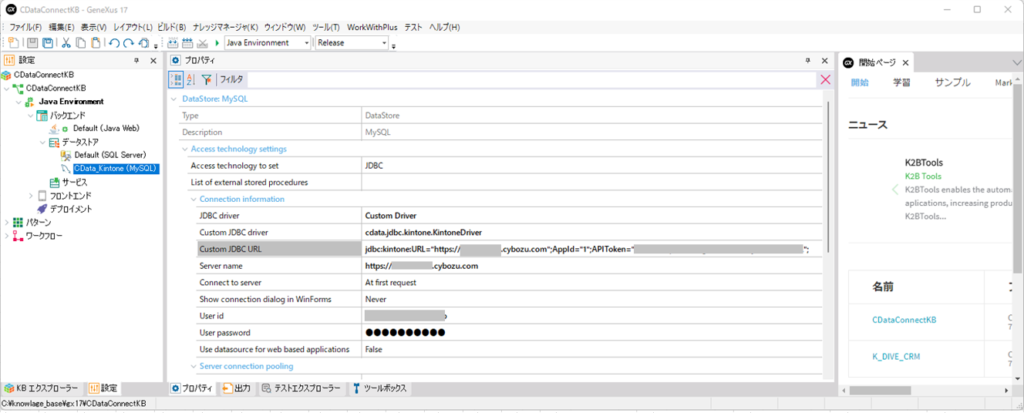Collapse Access technology settings group
Image resolution: width=1024 pixels, height=413 pixels.
pyautogui.click(x=185, y=149)
